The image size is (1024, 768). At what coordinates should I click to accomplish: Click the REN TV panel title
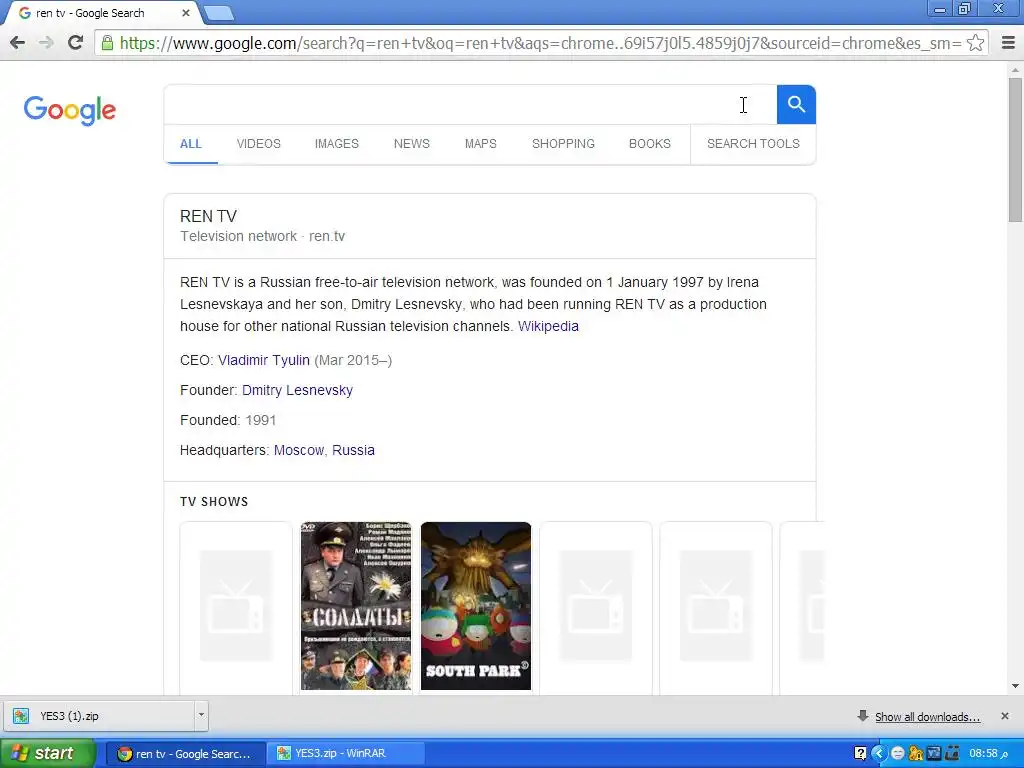pos(208,216)
